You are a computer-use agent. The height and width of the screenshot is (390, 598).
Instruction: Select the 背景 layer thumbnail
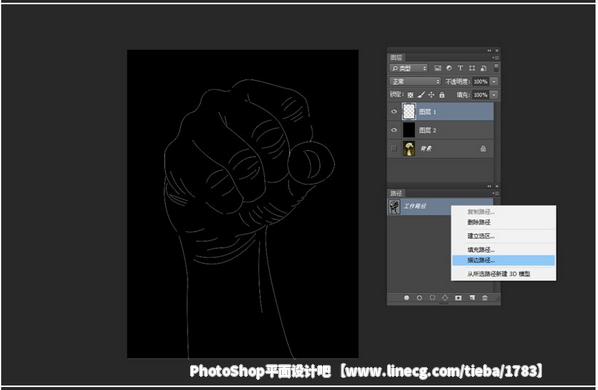(x=409, y=148)
